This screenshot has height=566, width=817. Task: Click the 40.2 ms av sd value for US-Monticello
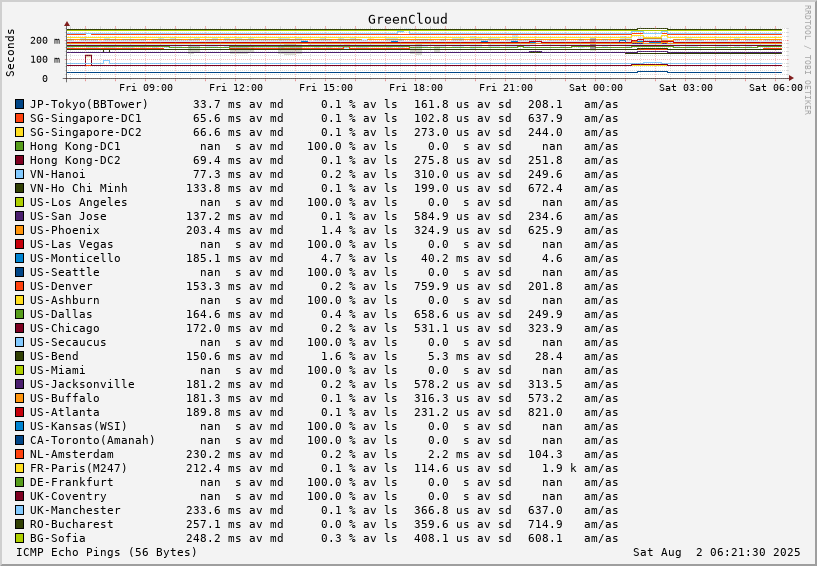pyautogui.click(x=445, y=259)
